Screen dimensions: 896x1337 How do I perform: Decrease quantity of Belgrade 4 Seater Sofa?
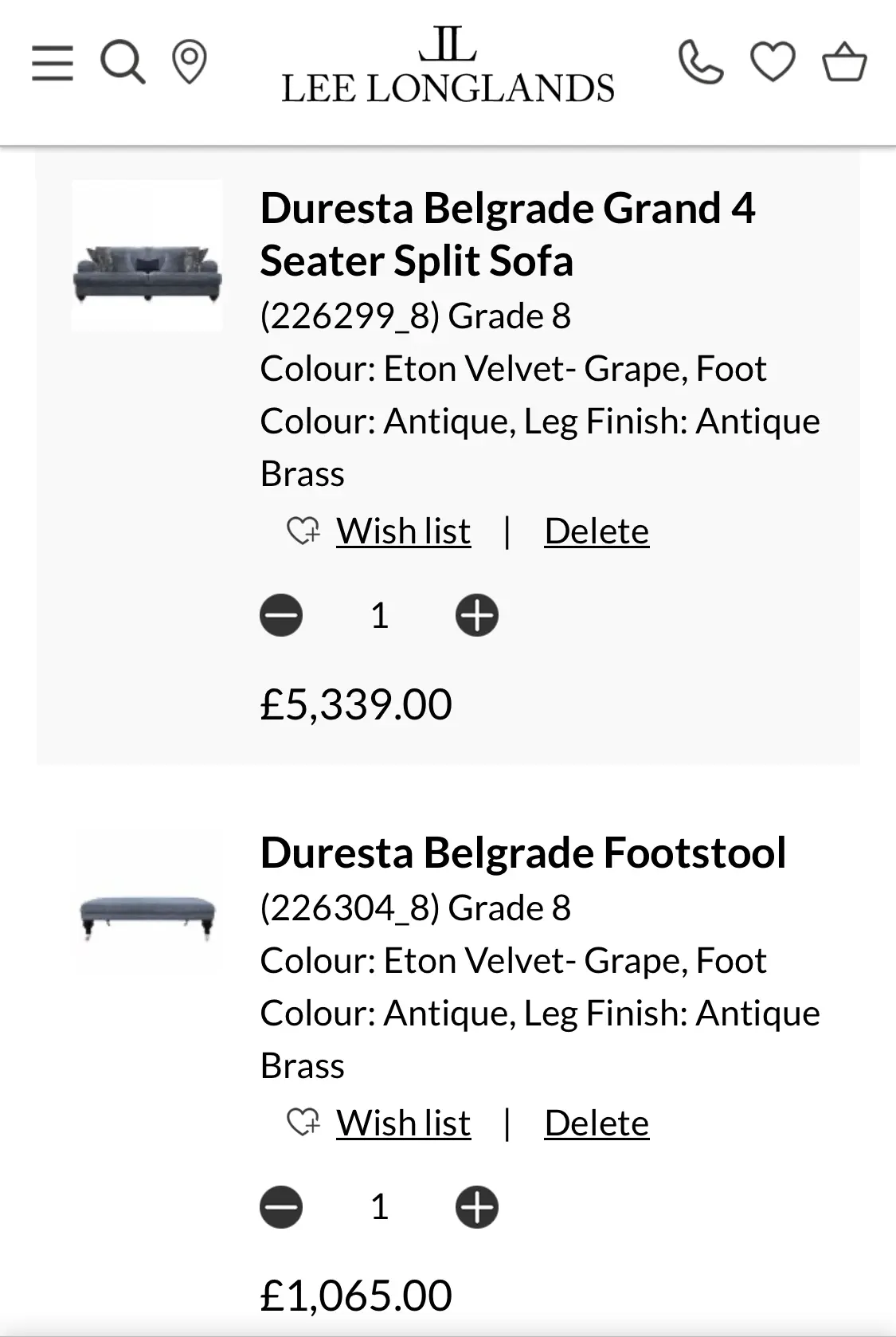(x=281, y=615)
